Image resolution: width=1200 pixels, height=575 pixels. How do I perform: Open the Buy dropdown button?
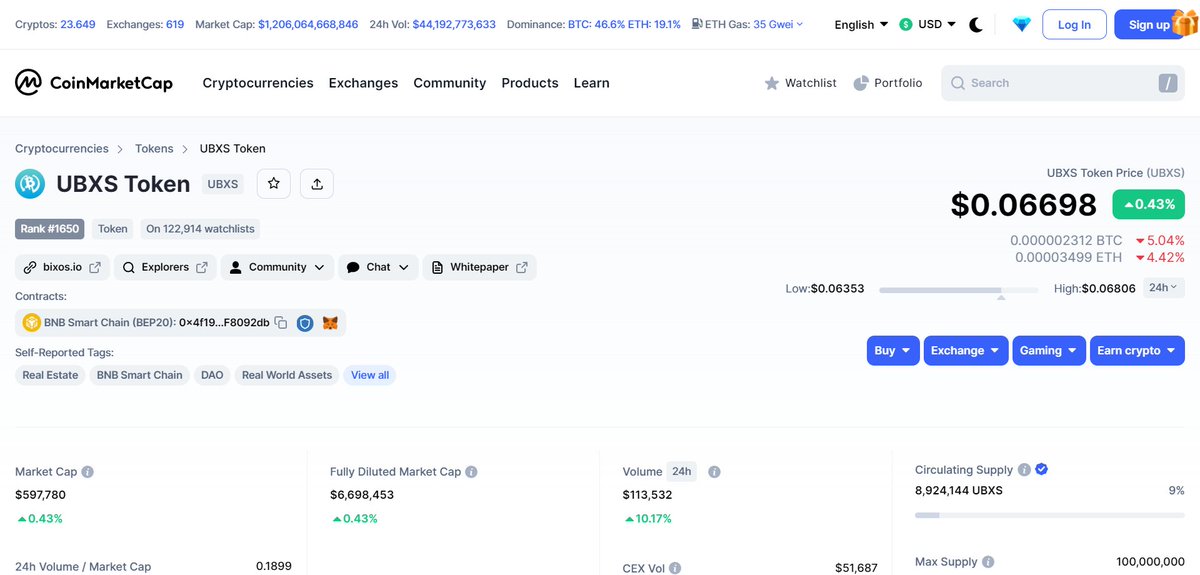click(x=892, y=350)
